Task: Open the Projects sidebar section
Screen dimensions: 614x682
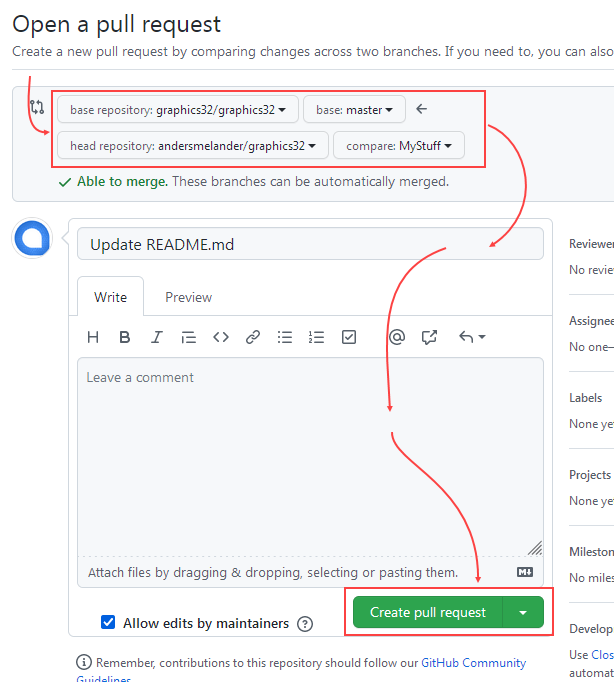Action: click(x=590, y=475)
